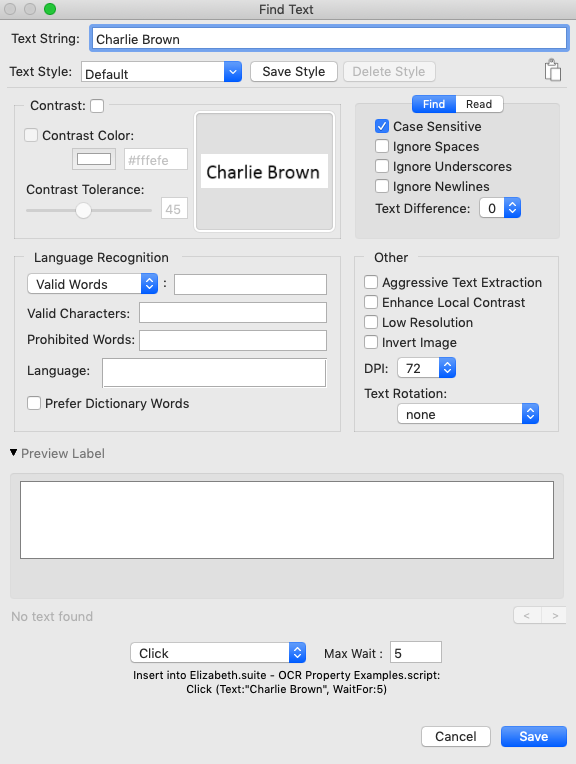
Task: Click the Contrast Tolerance slider handle
Action: 83,210
